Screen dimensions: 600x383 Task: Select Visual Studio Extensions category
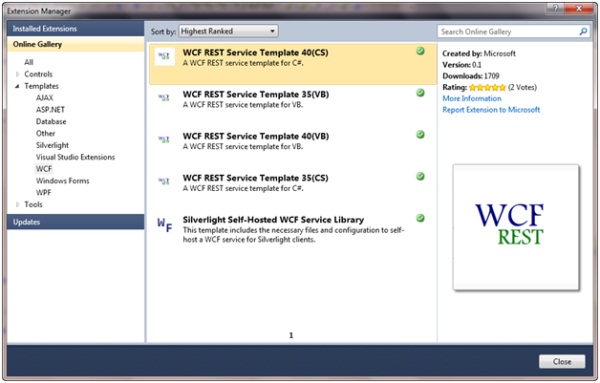pyautogui.click(x=75, y=157)
